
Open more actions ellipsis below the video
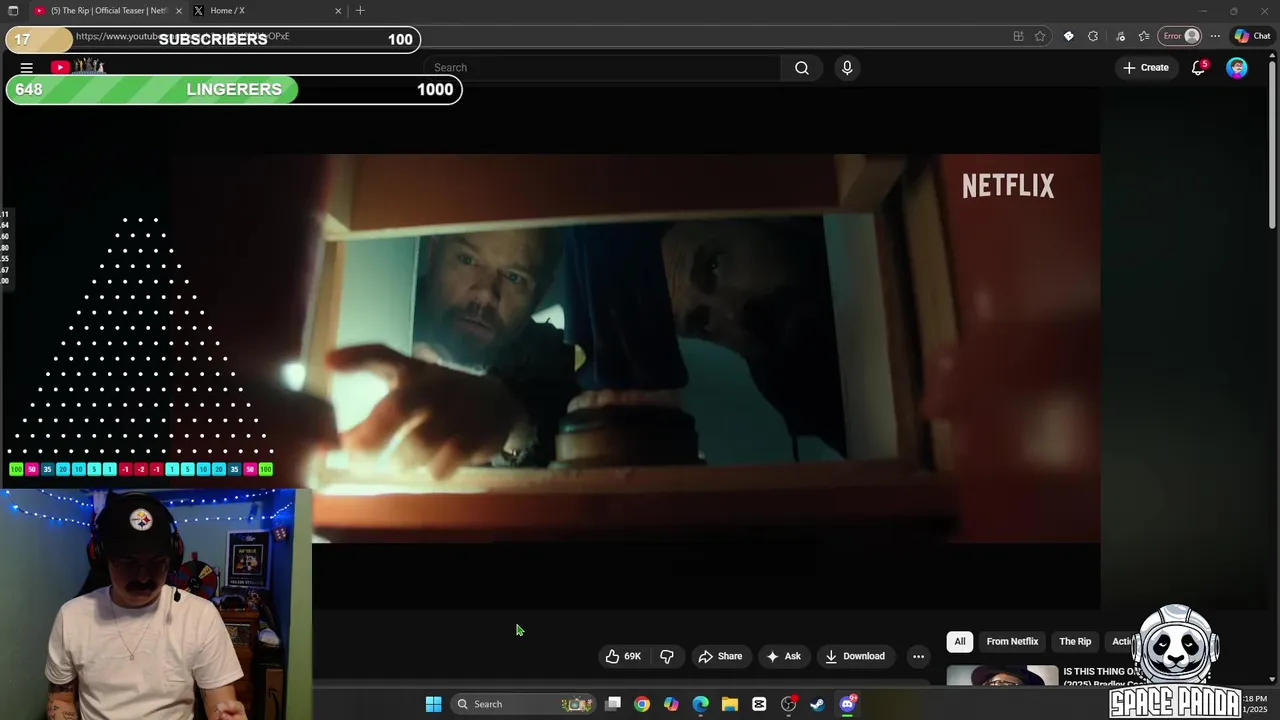pyautogui.click(x=918, y=657)
